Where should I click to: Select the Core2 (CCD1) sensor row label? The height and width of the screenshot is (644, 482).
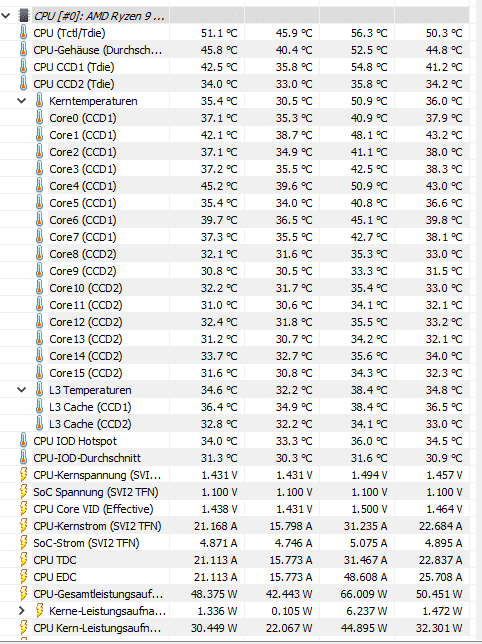[83, 152]
